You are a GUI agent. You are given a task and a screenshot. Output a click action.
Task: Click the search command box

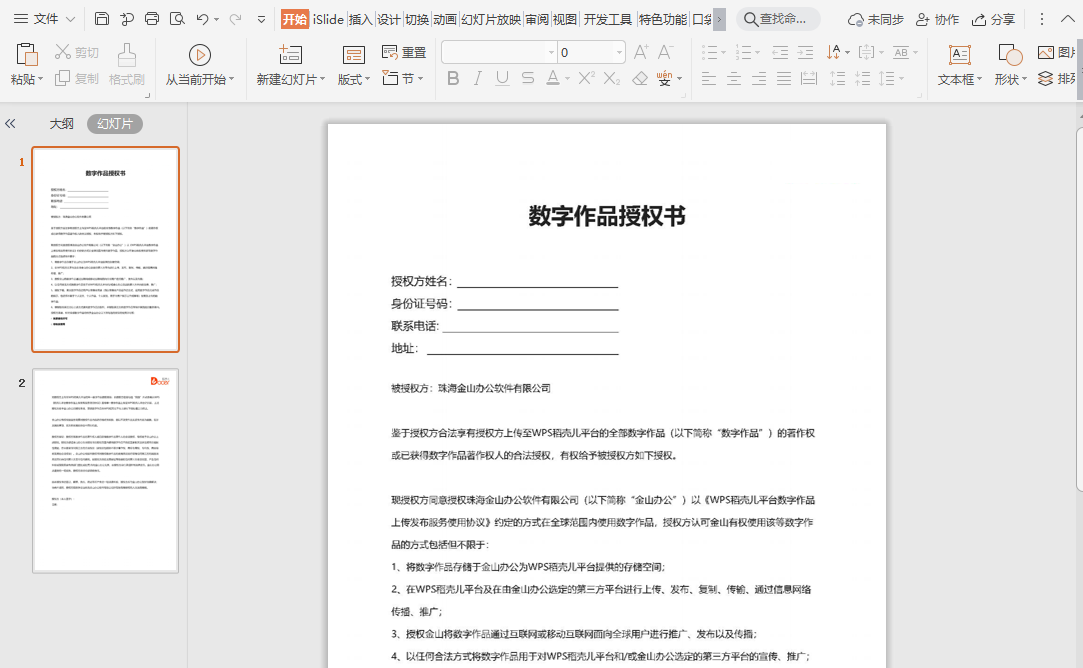(x=778, y=19)
